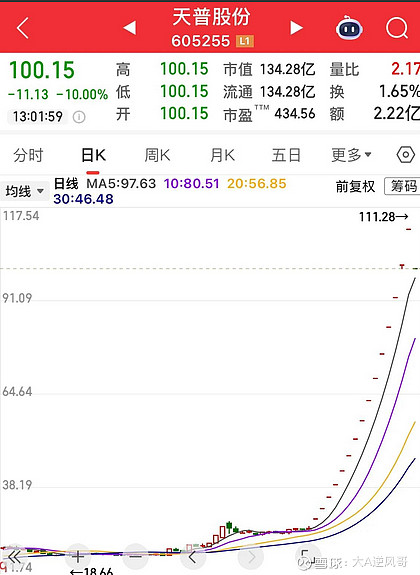Image resolution: width=420 pixels, height=575 pixels.
Task: Tap the 市盈 434.56 value
Action: pyautogui.click(x=295, y=114)
